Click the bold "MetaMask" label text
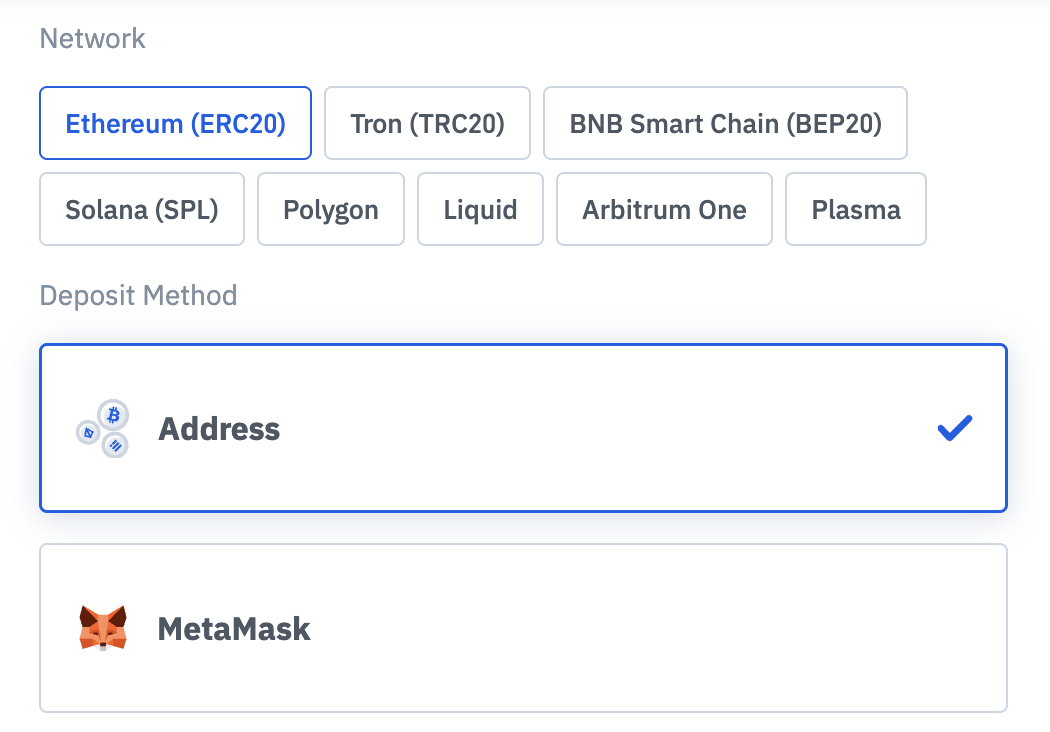 coord(234,629)
